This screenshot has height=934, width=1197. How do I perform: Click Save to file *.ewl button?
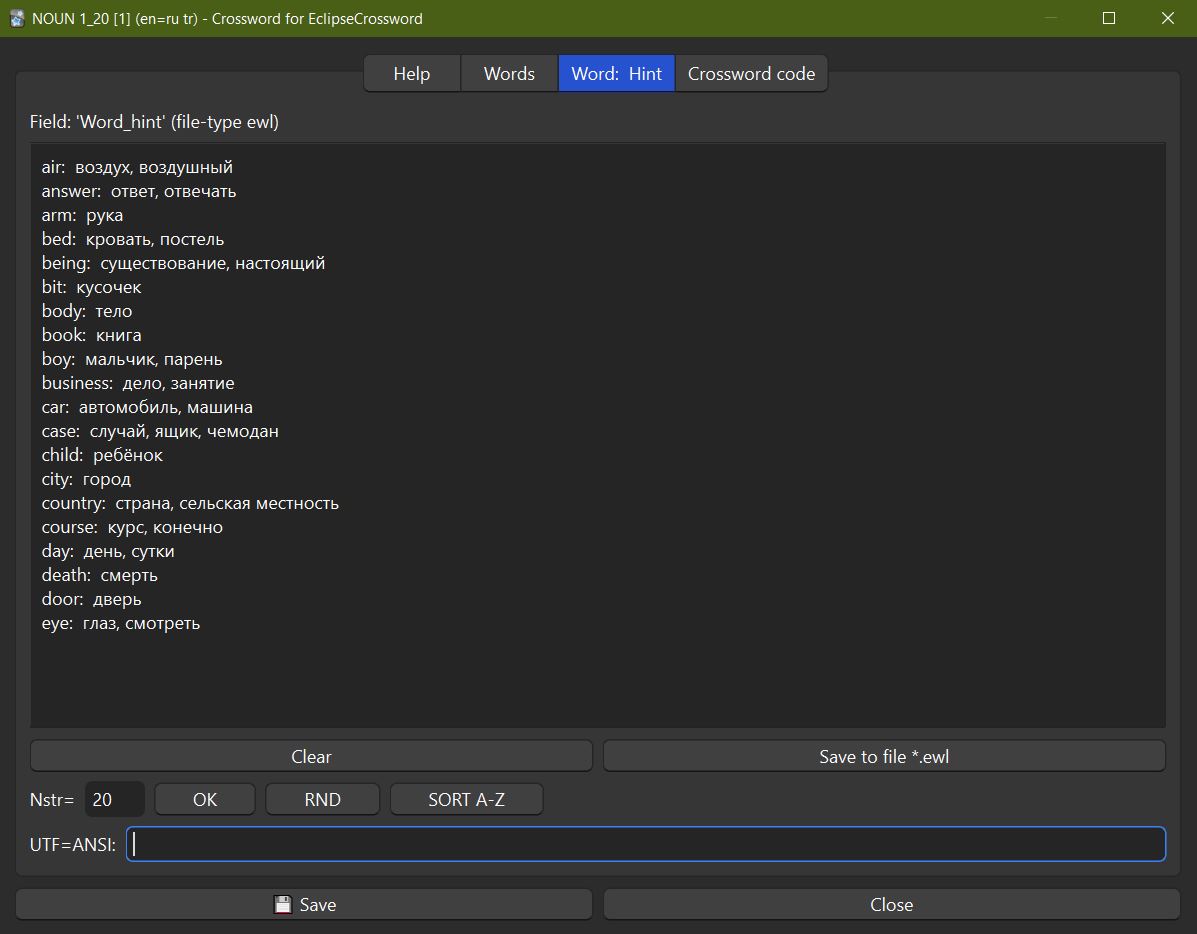883,757
